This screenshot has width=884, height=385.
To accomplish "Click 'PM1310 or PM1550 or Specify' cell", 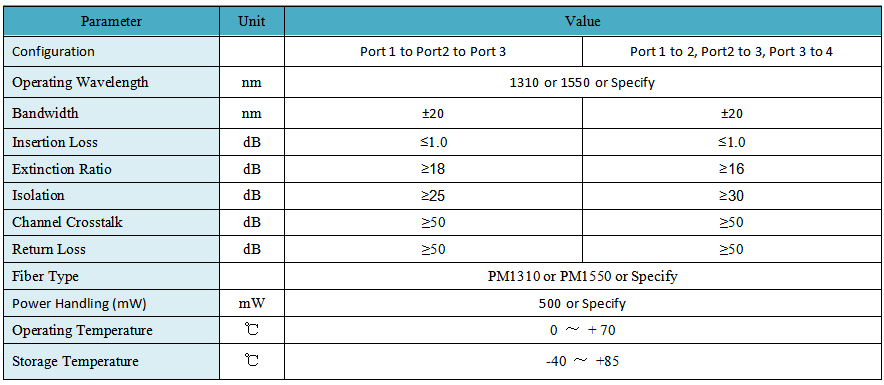I will (x=583, y=276).
